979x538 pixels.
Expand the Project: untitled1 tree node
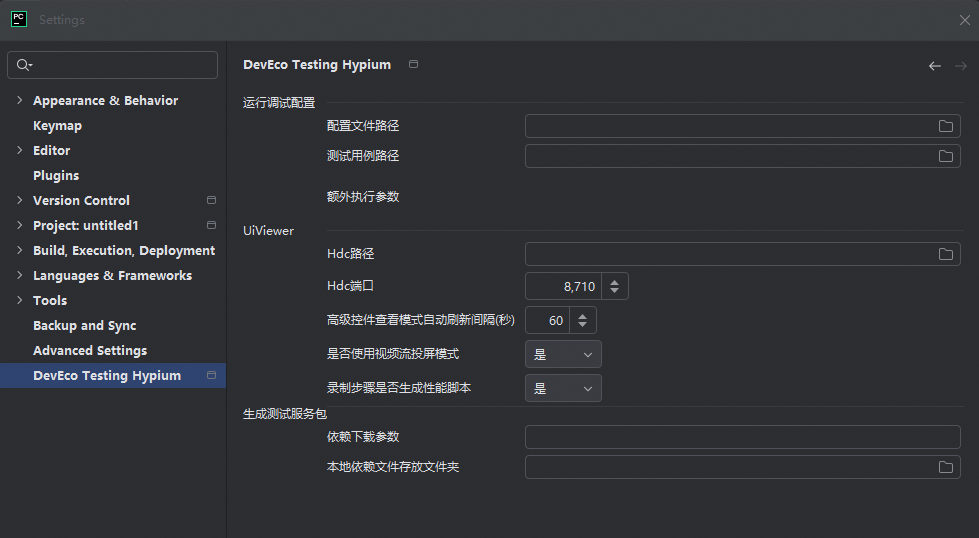point(19,225)
